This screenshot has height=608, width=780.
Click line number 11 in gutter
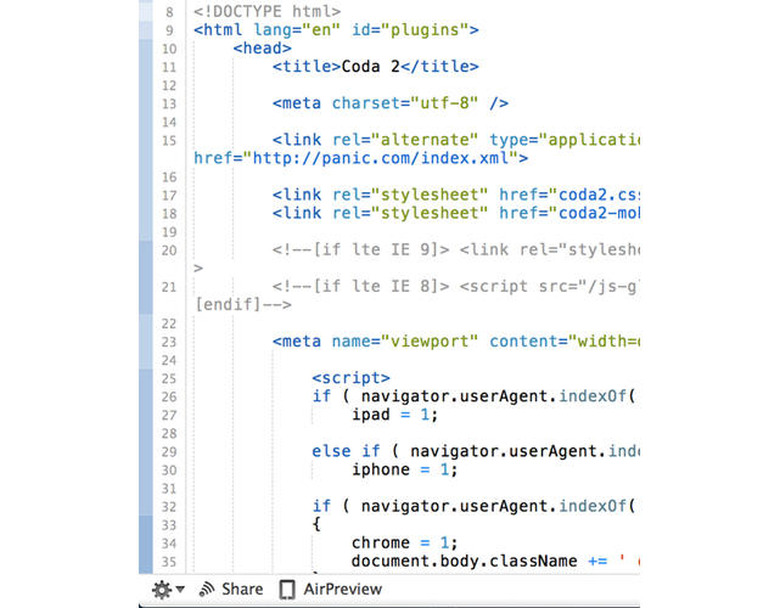tap(169, 67)
